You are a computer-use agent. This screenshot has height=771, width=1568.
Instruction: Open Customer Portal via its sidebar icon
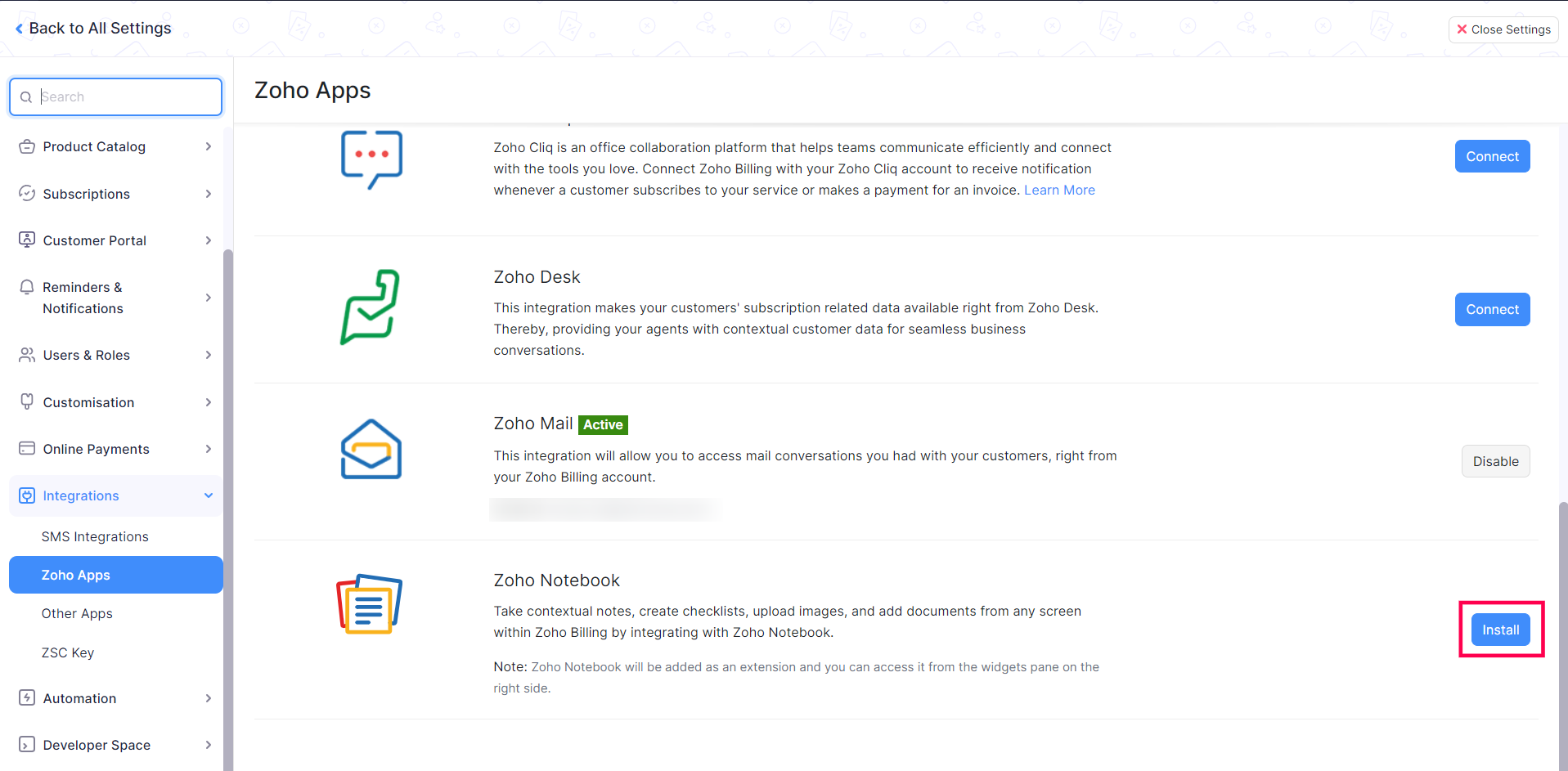click(27, 240)
